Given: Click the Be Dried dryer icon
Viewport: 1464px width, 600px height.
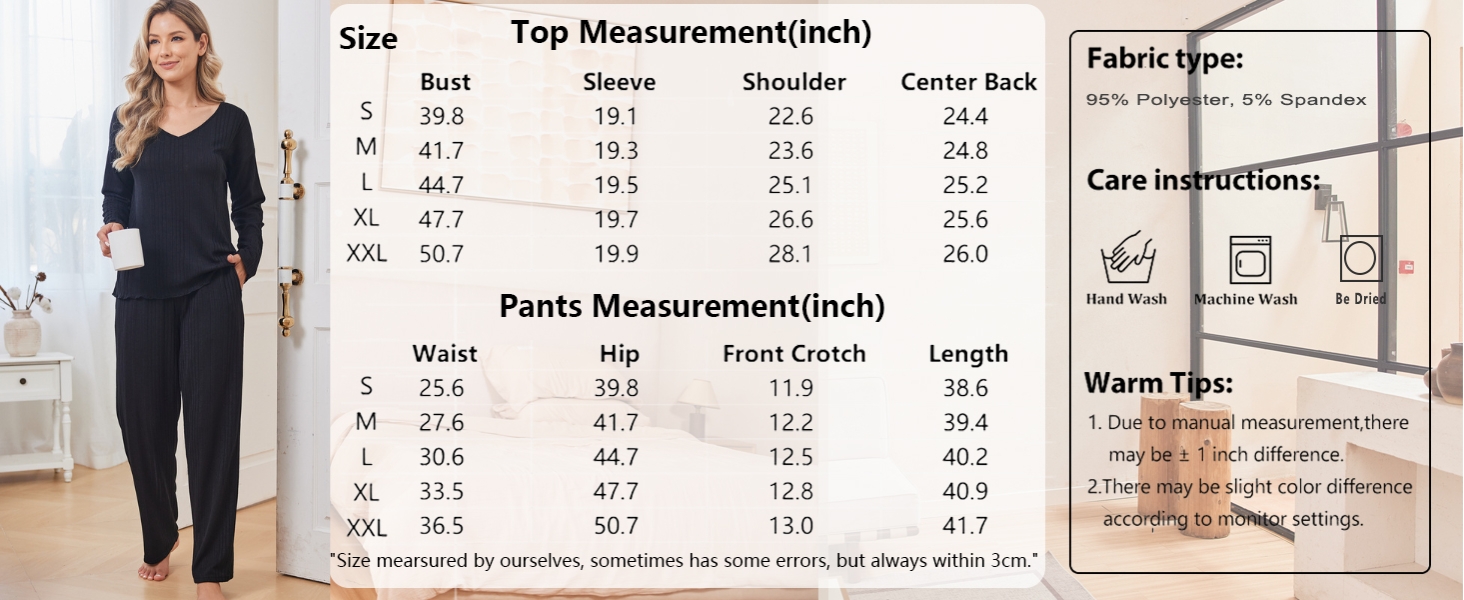Looking at the screenshot, I should click(1361, 258).
